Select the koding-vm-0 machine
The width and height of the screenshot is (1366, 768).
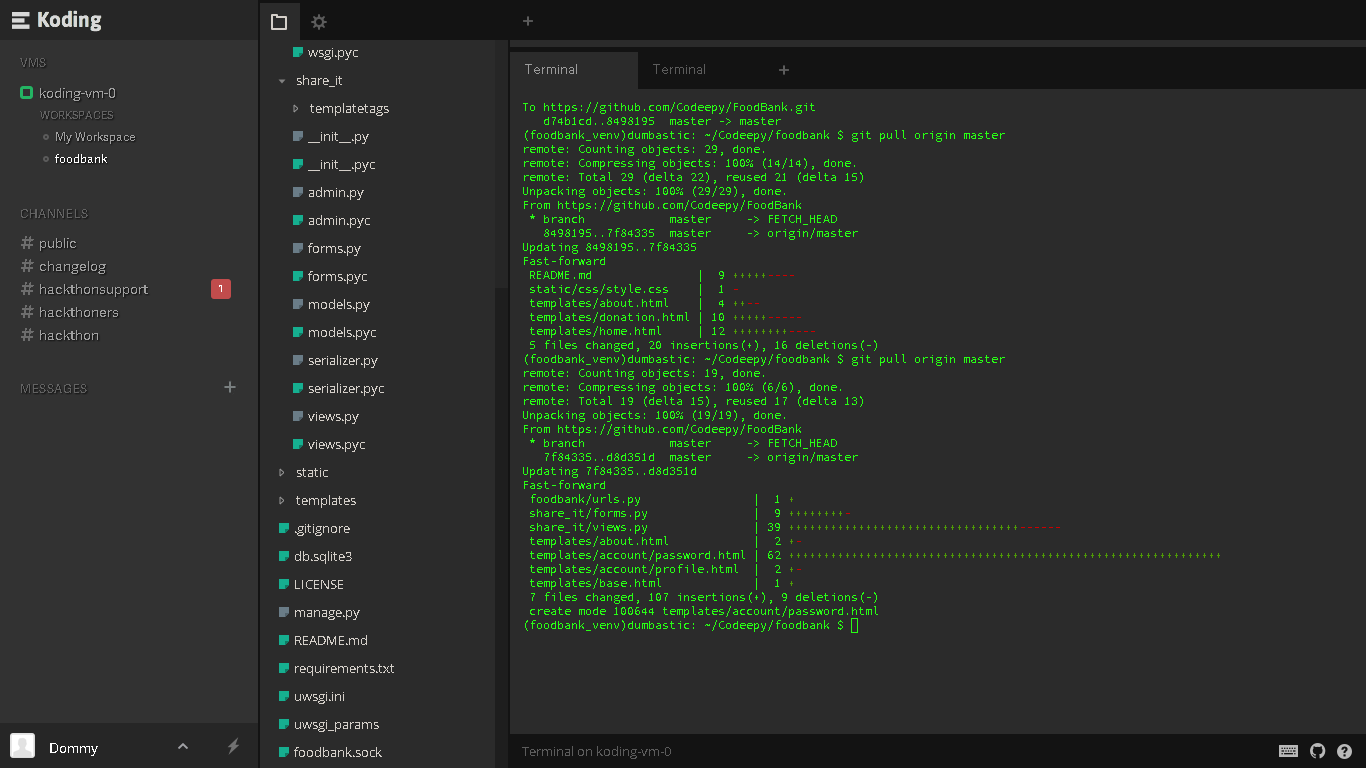coord(77,93)
